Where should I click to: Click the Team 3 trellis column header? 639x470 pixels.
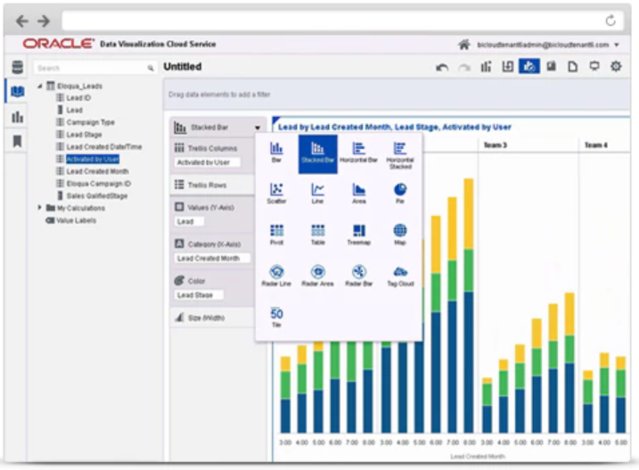pyautogui.click(x=495, y=145)
